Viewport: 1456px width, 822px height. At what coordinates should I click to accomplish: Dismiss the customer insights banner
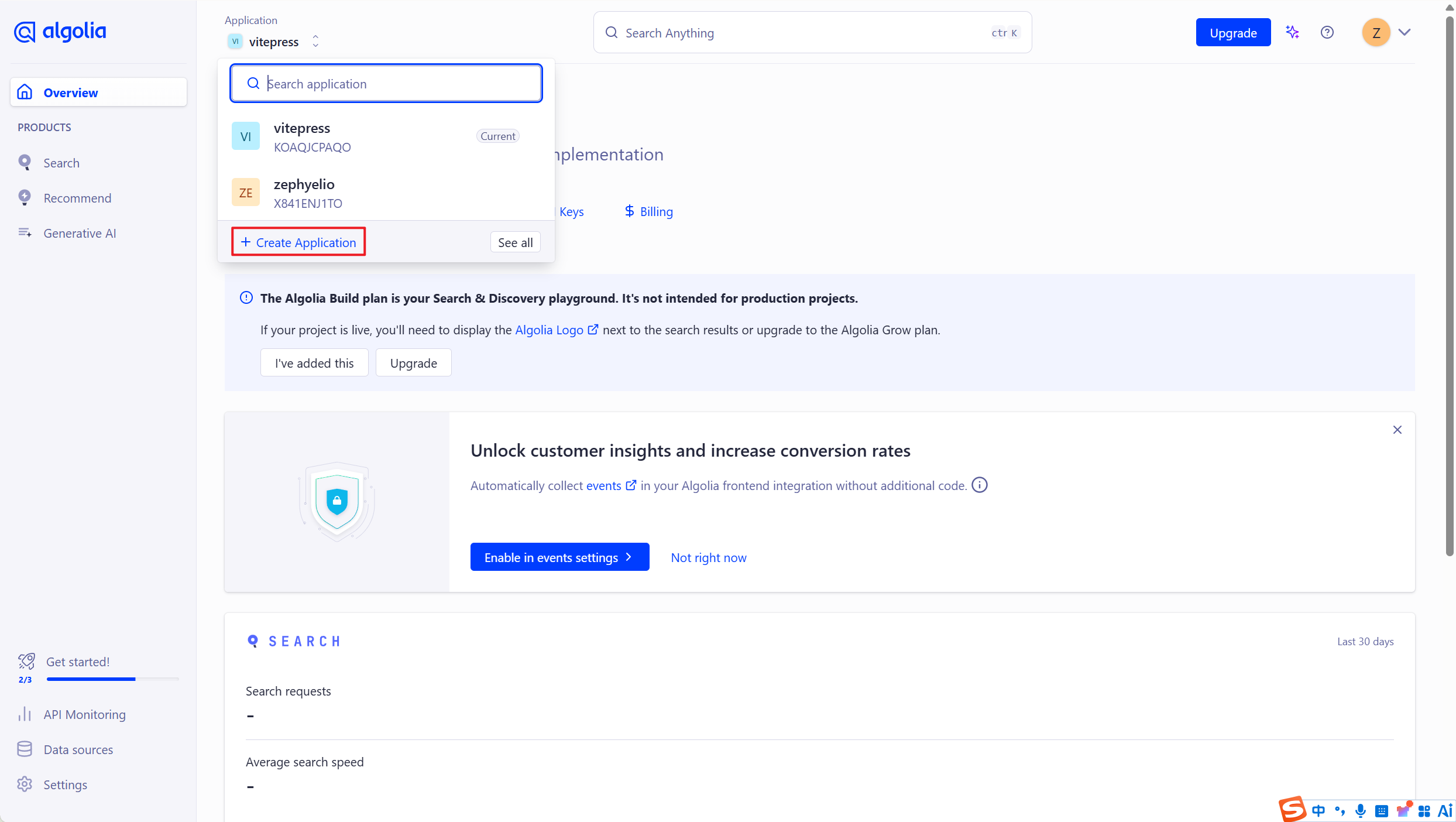[1397, 430]
